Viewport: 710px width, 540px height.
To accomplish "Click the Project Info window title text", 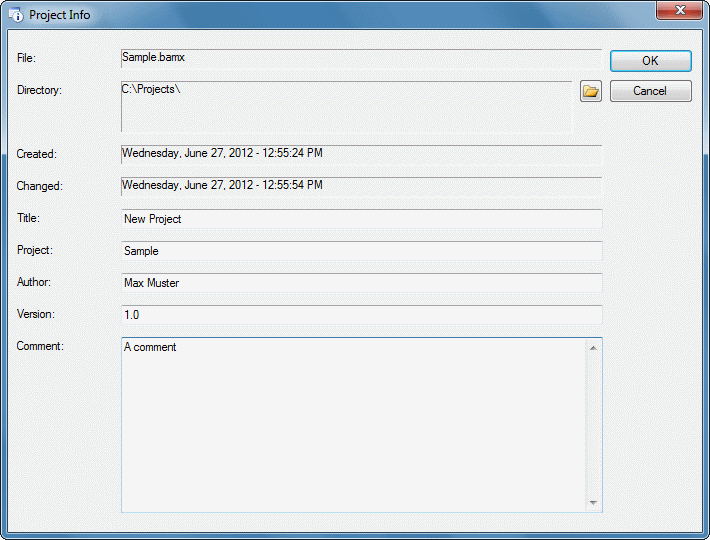I will [60, 15].
